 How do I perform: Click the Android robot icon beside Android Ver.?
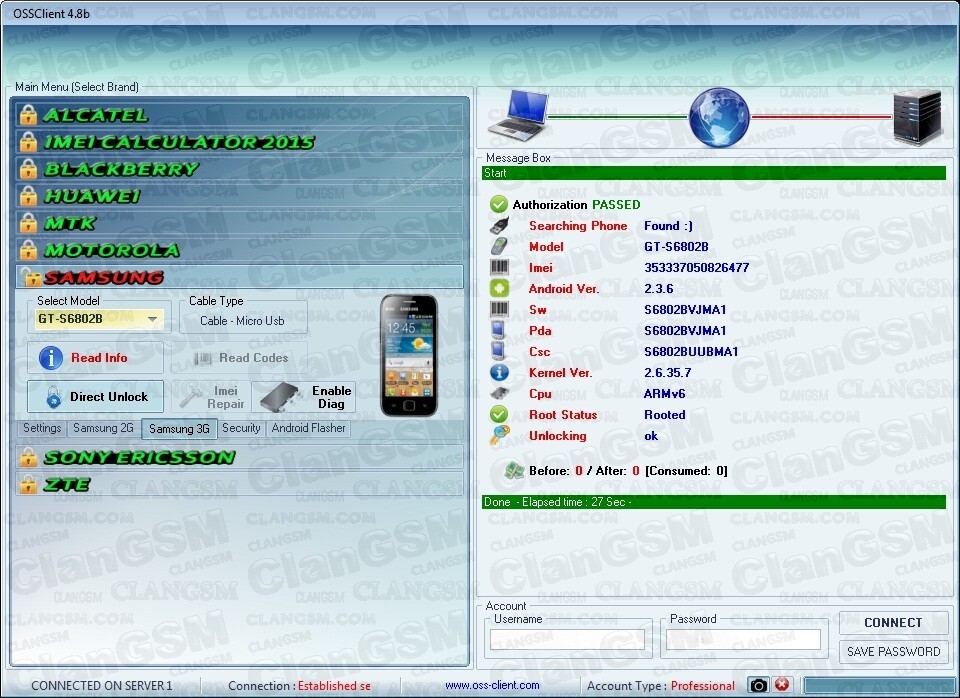(x=499, y=288)
